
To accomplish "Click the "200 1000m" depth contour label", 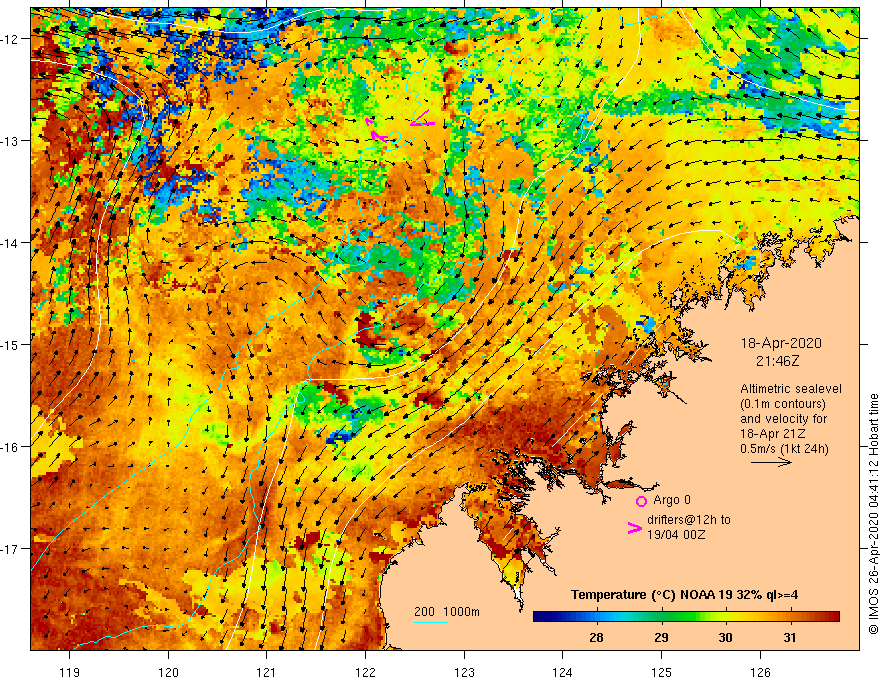I will tap(447, 612).
